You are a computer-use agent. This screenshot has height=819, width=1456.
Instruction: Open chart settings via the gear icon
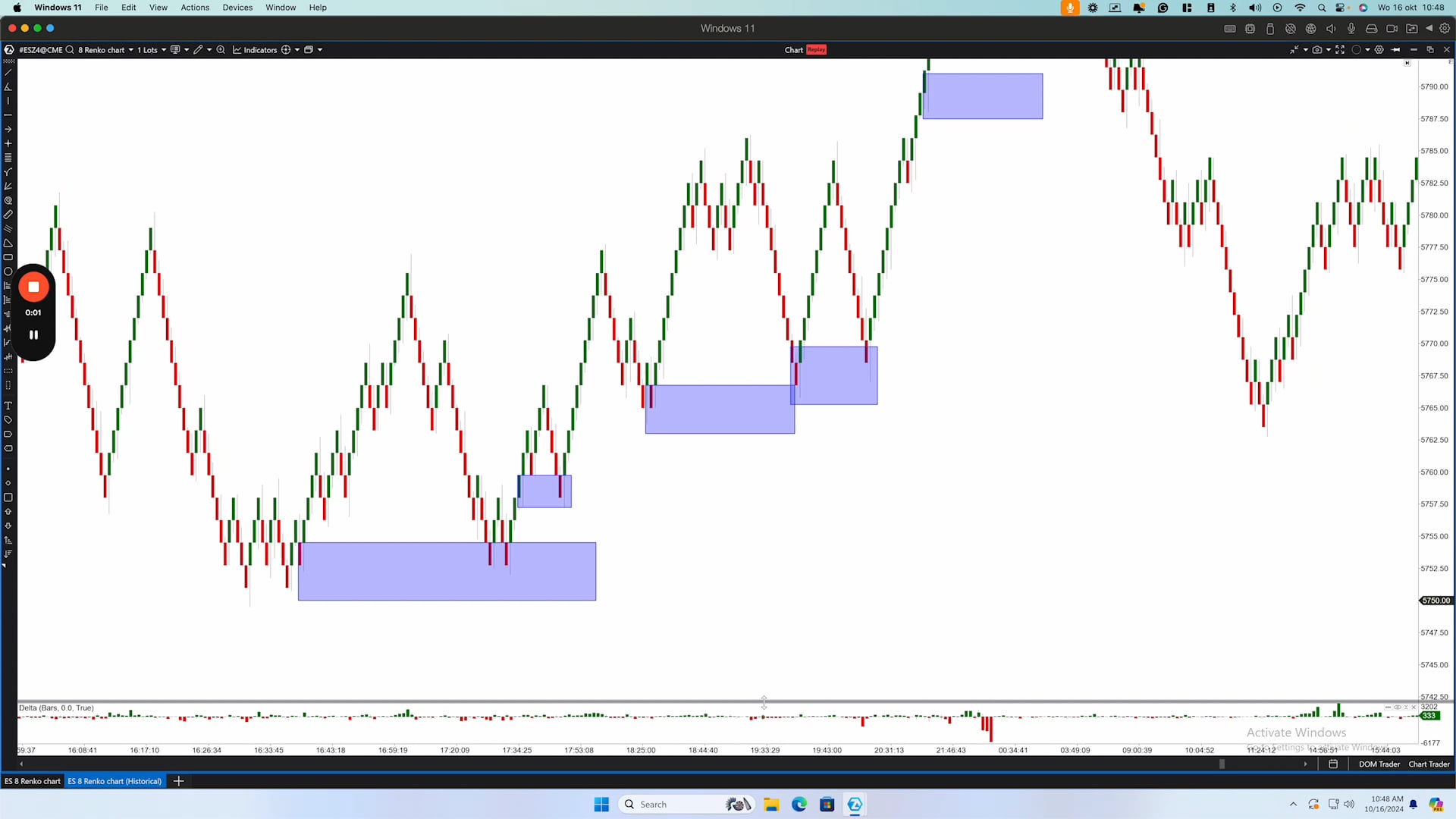click(x=1379, y=49)
